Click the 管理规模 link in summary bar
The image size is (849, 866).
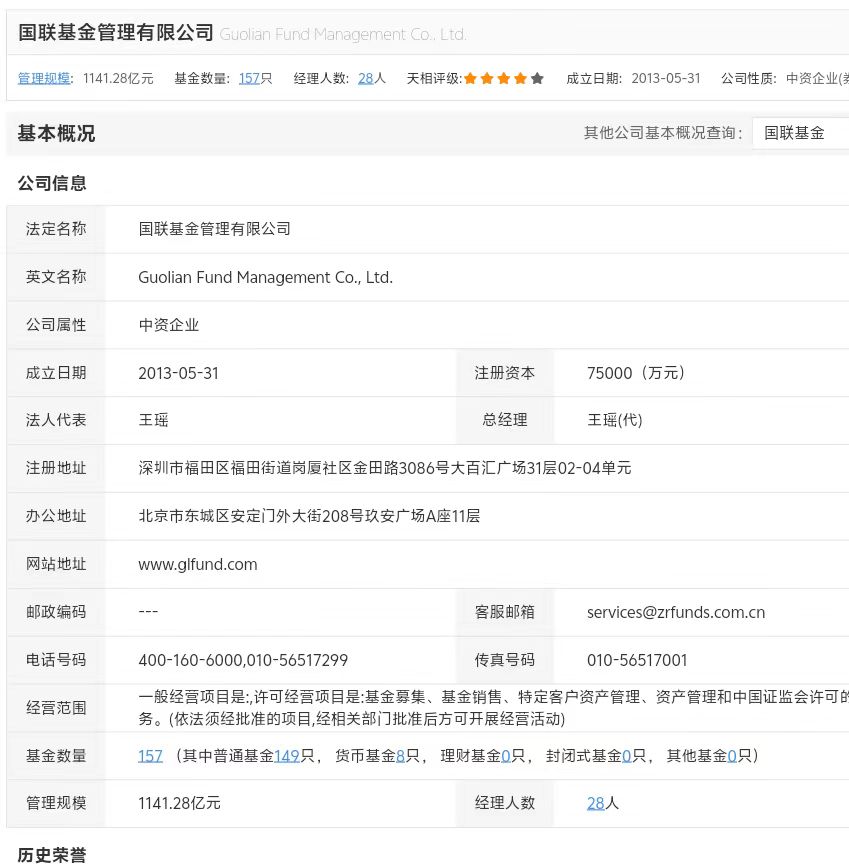44,78
